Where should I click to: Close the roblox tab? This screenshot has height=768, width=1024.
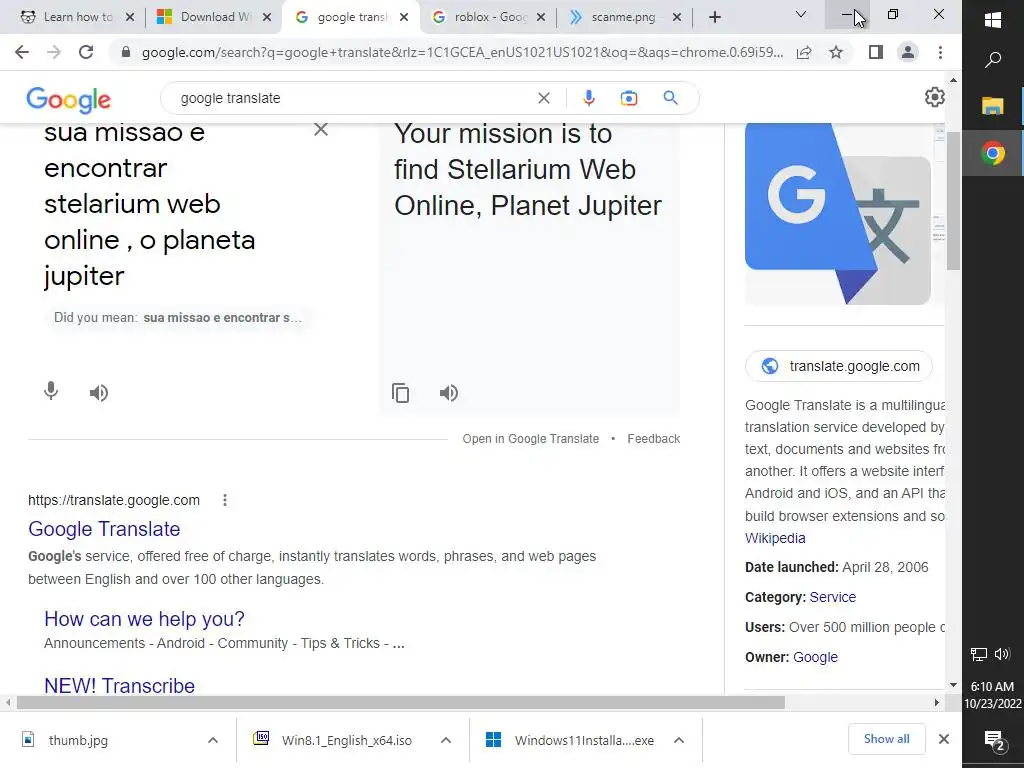tap(541, 18)
